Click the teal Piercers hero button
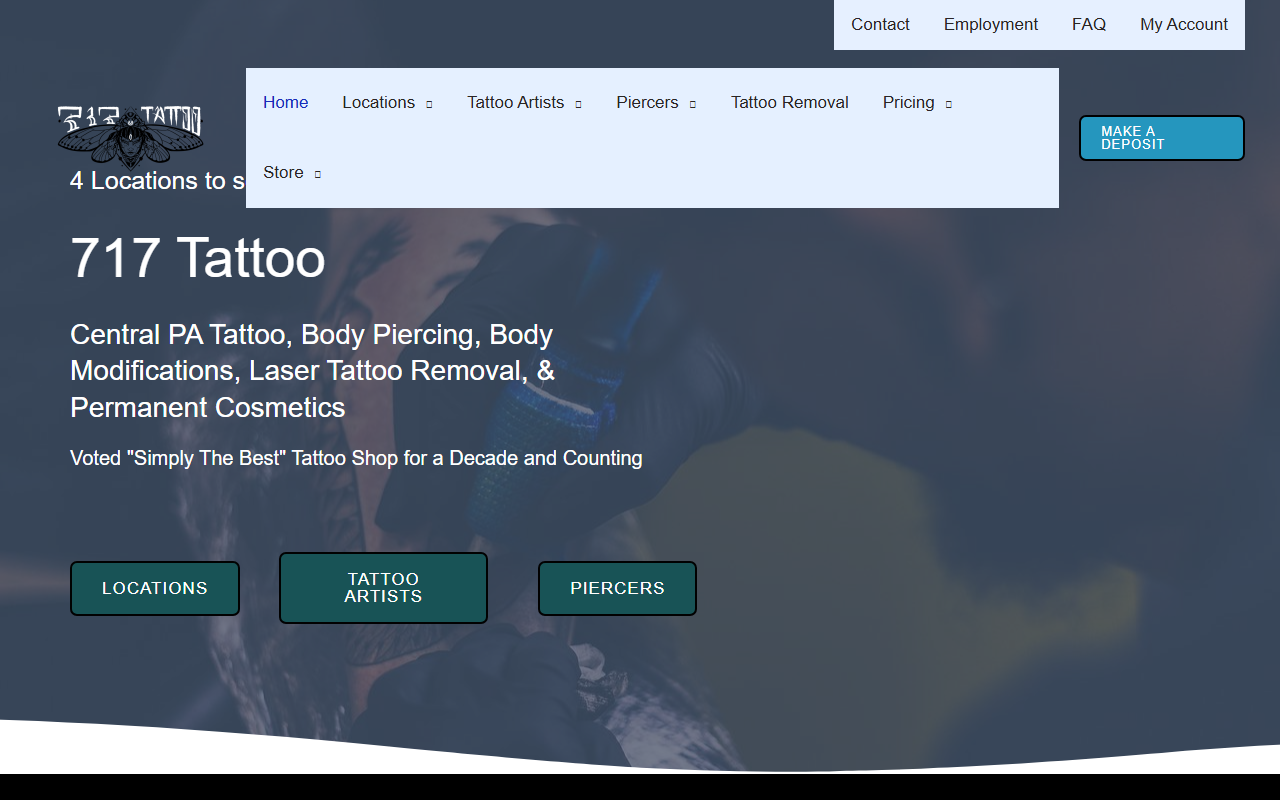The width and height of the screenshot is (1280, 800). click(617, 588)
